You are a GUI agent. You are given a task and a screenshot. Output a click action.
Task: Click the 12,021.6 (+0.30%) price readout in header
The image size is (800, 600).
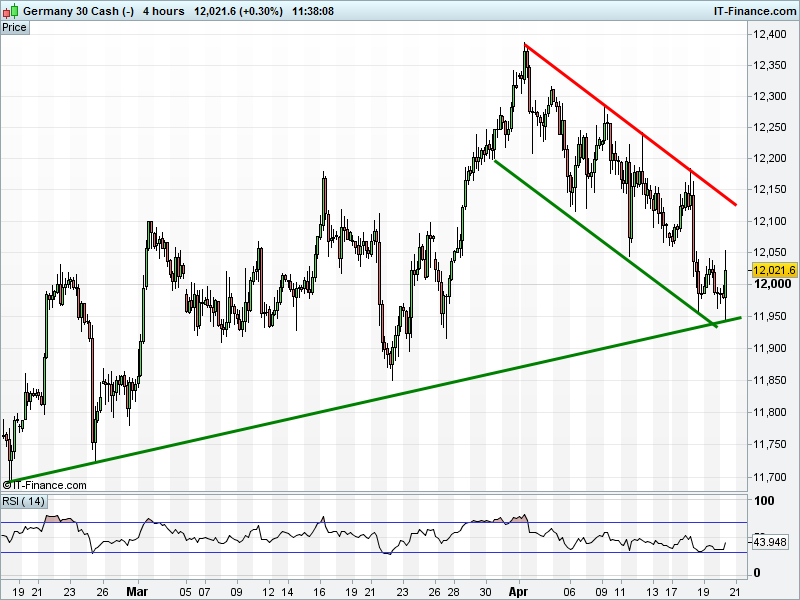pos(238,11)
